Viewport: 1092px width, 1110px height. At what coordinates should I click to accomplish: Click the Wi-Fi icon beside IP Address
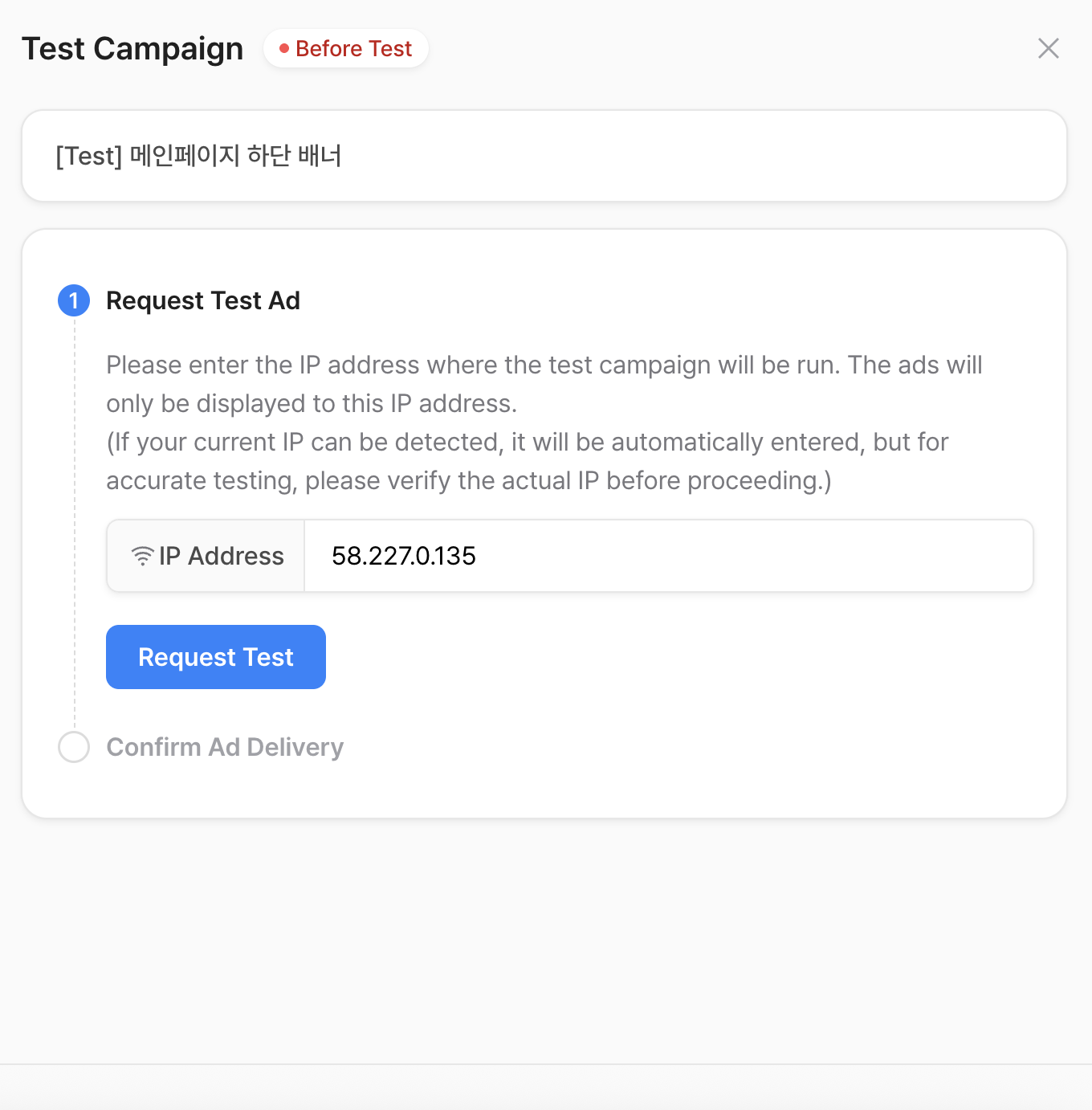pos(142,556)
